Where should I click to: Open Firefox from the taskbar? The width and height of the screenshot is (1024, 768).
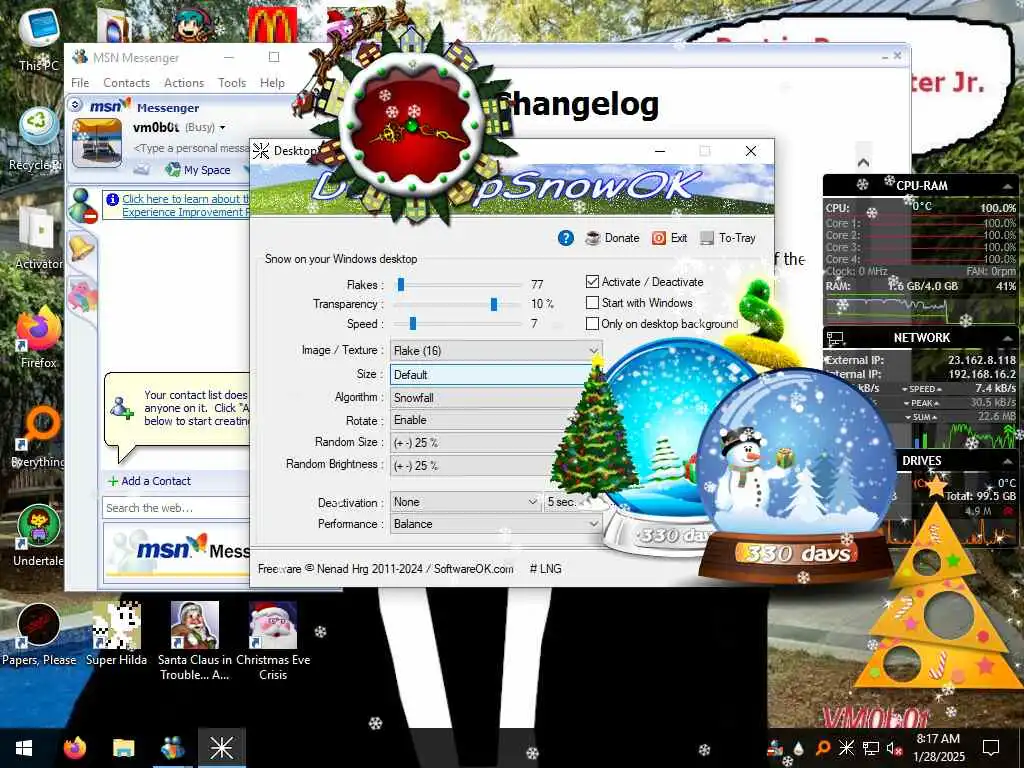pyautogui.click(x=74, y=748)
